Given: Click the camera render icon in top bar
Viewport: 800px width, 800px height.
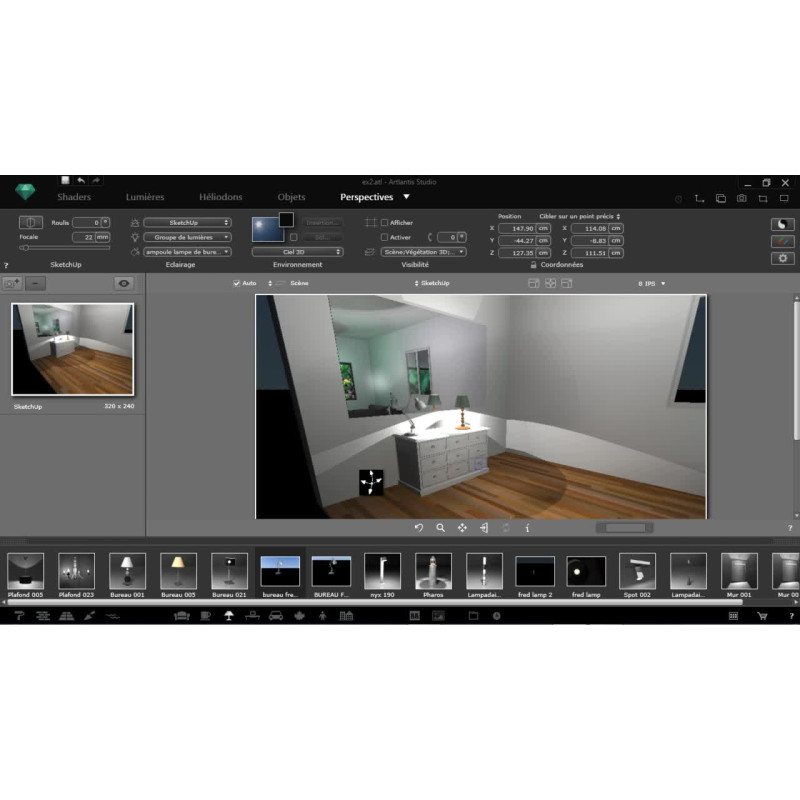Looking at the screenshot, I should click(x=741, y=198).
